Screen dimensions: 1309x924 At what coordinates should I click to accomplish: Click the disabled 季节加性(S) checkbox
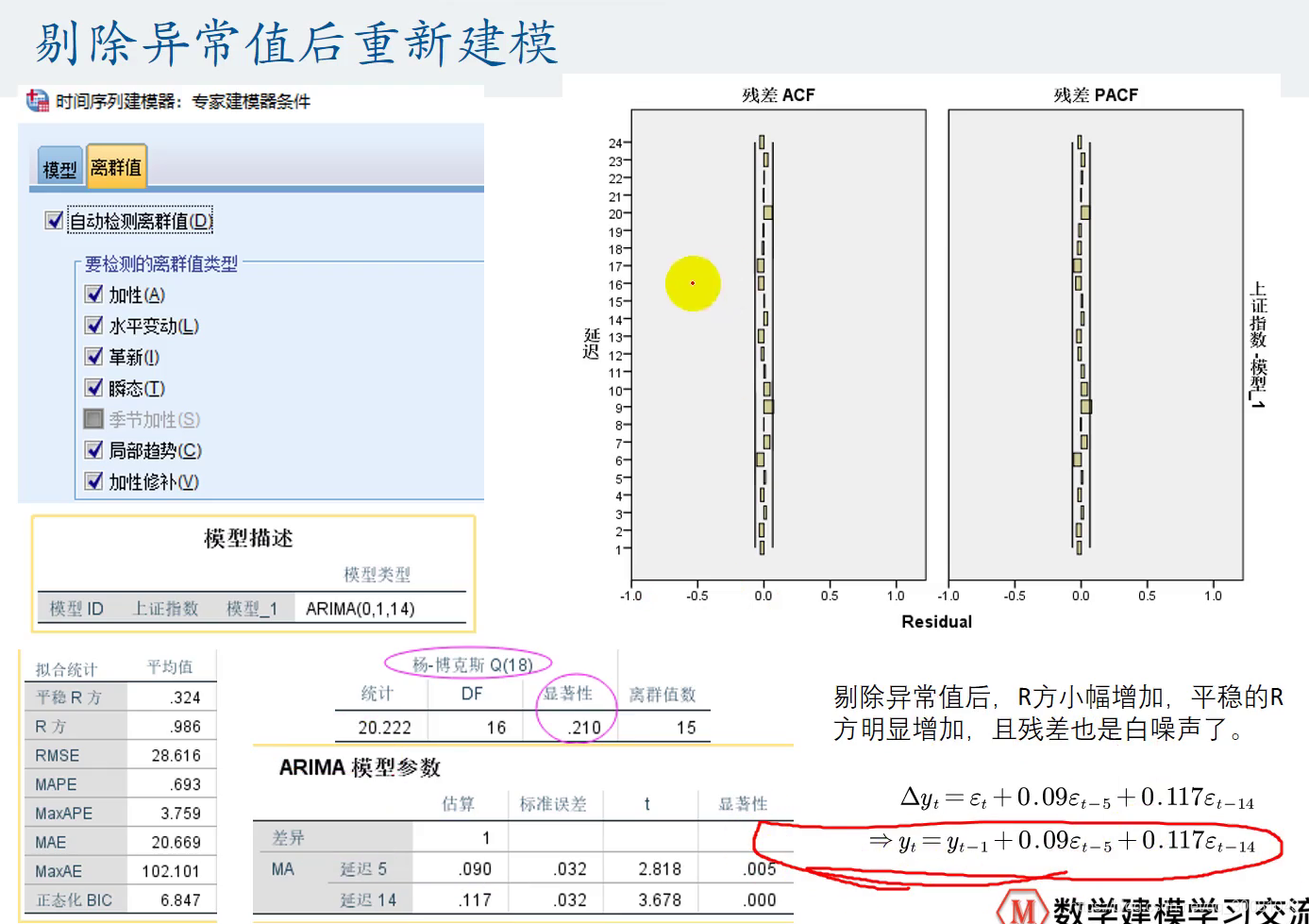[93, 419]
